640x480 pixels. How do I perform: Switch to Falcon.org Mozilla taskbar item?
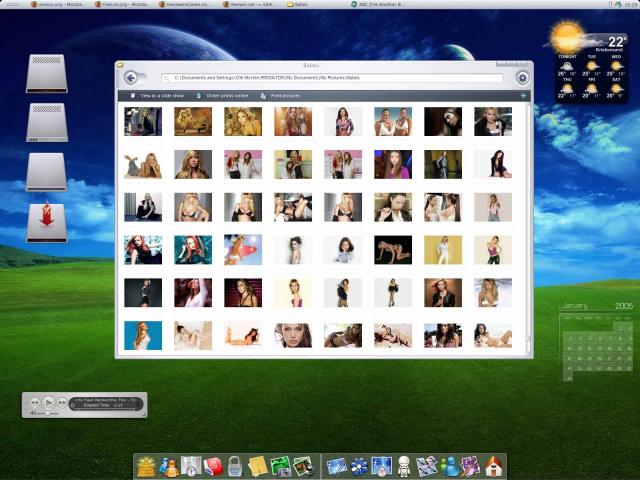coord(122,4)
